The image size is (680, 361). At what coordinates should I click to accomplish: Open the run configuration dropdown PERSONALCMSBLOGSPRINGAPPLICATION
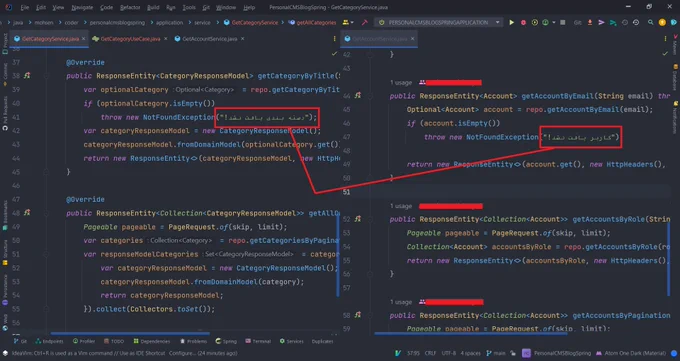(438, 22)
